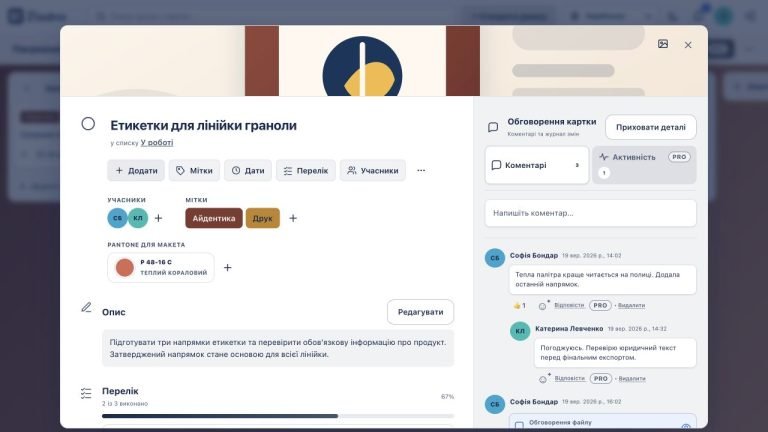This screenshot has height=432, width=768.
Task: Focus the 'Напишіть коментар...' input field
Action: point(590,213)
